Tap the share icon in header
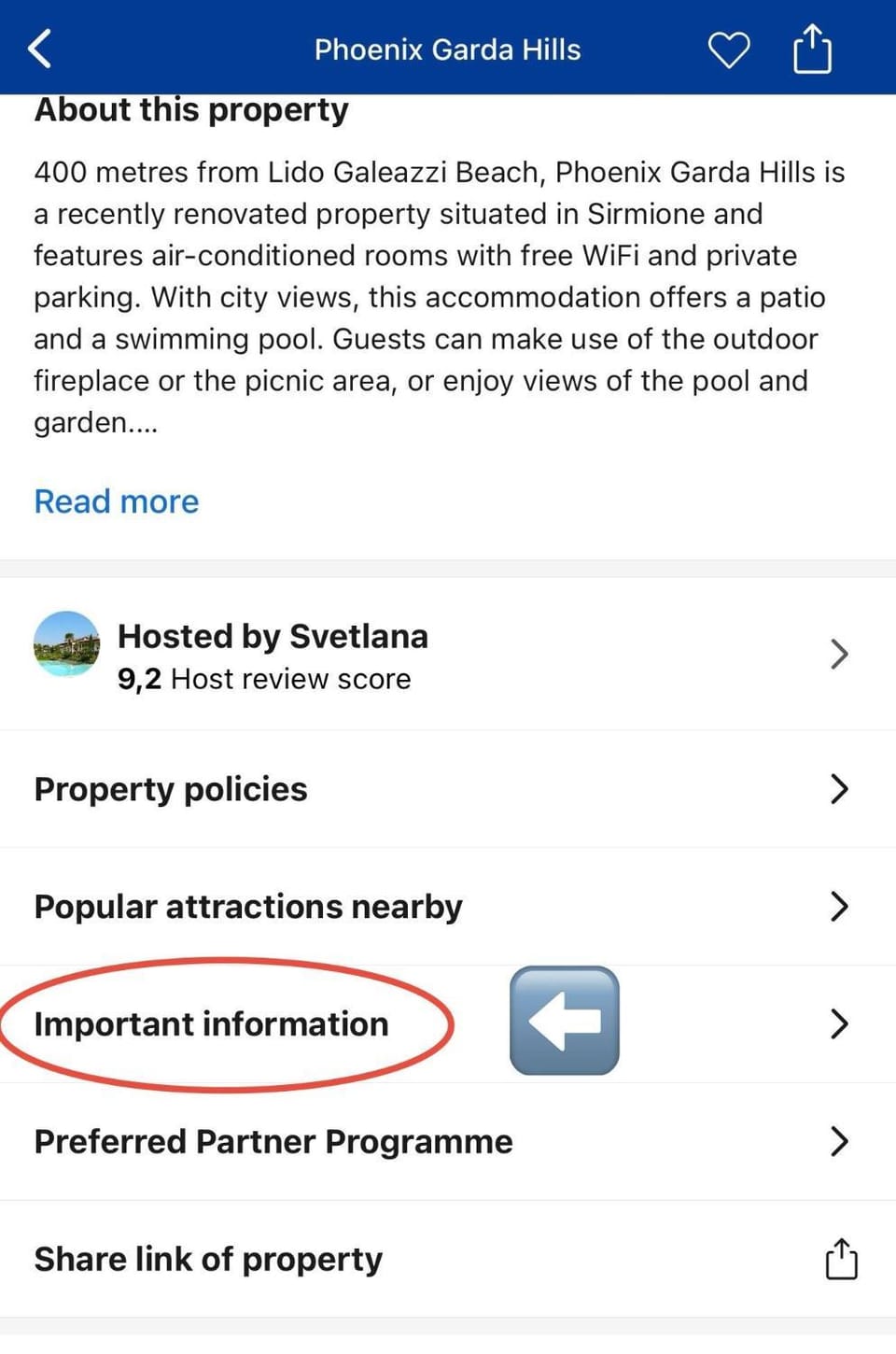The width and height of the screenshot is (896, 1354). click(x=812, y=49)
